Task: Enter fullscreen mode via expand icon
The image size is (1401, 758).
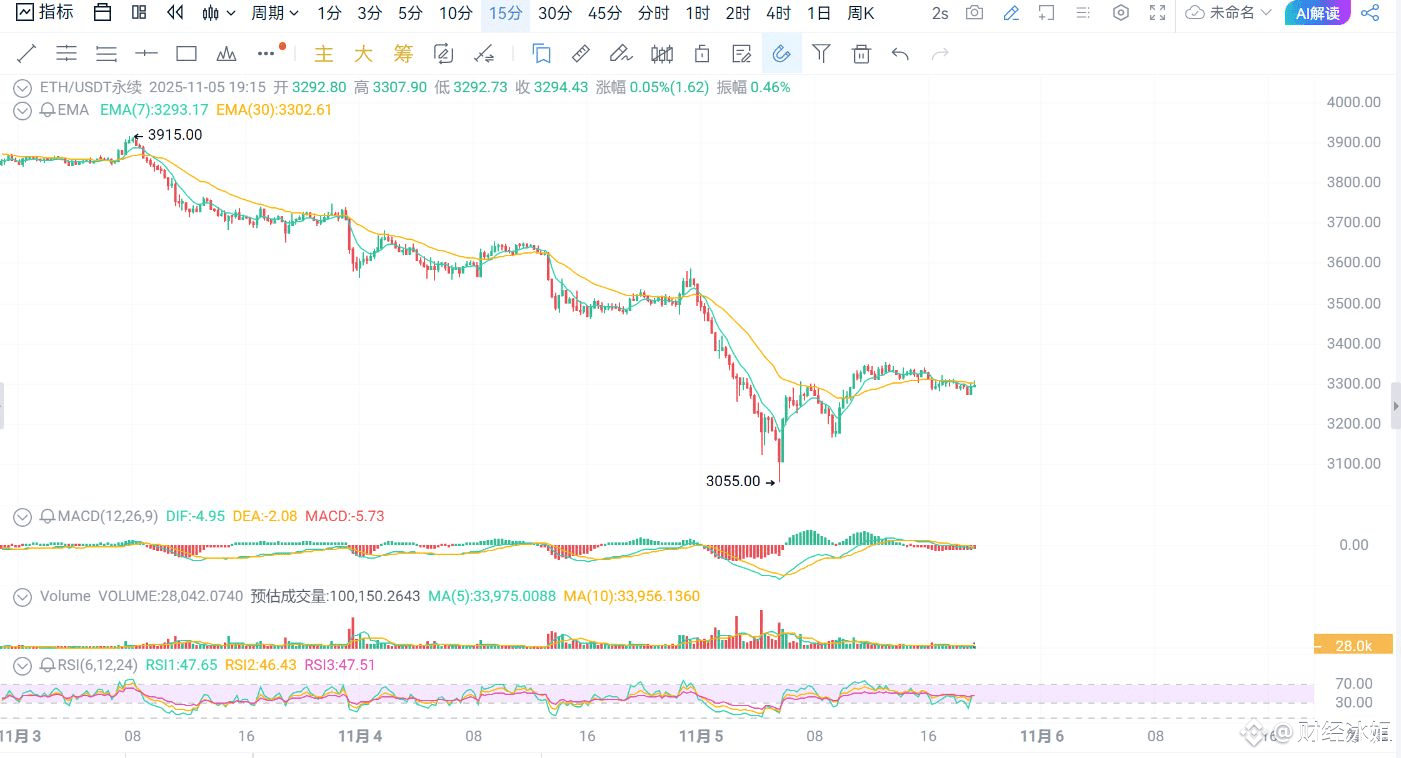Action: [1157, 13]
